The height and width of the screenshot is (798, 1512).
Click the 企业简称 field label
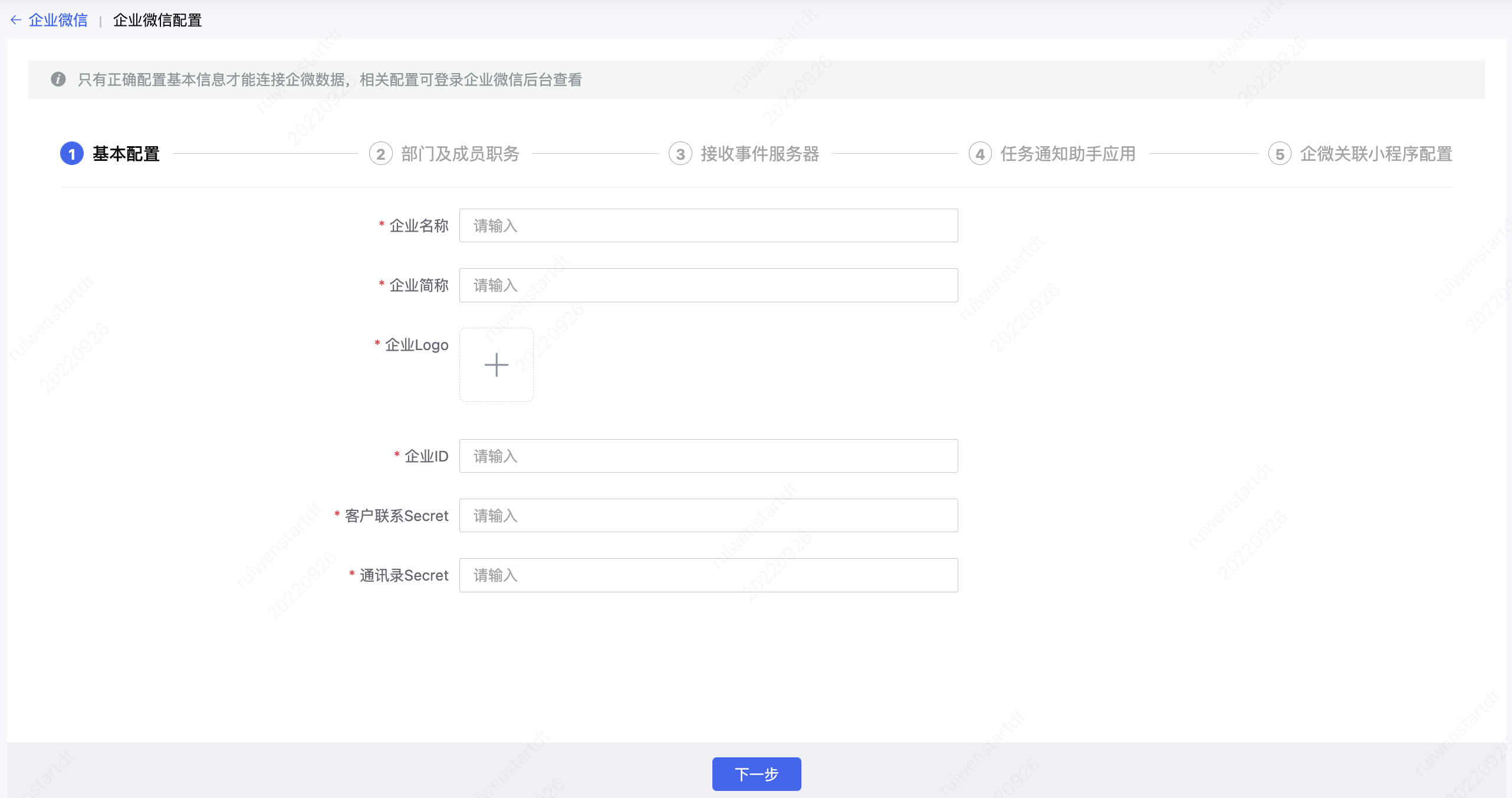pos(419,285)
